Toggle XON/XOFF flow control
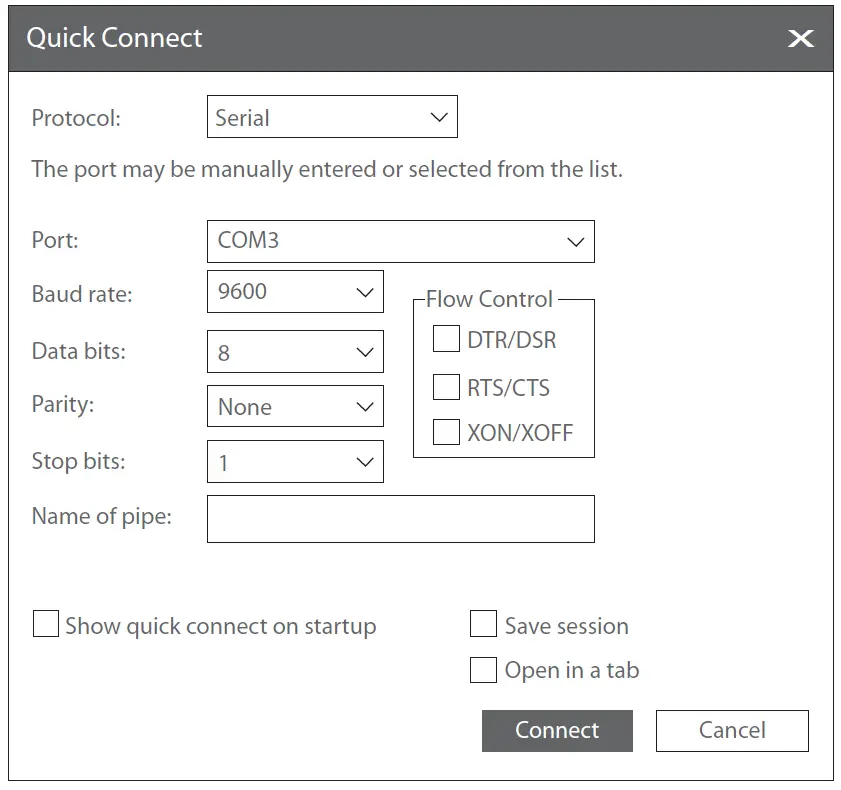This screenshot has height=790, width=841. (x=445, y=433)
